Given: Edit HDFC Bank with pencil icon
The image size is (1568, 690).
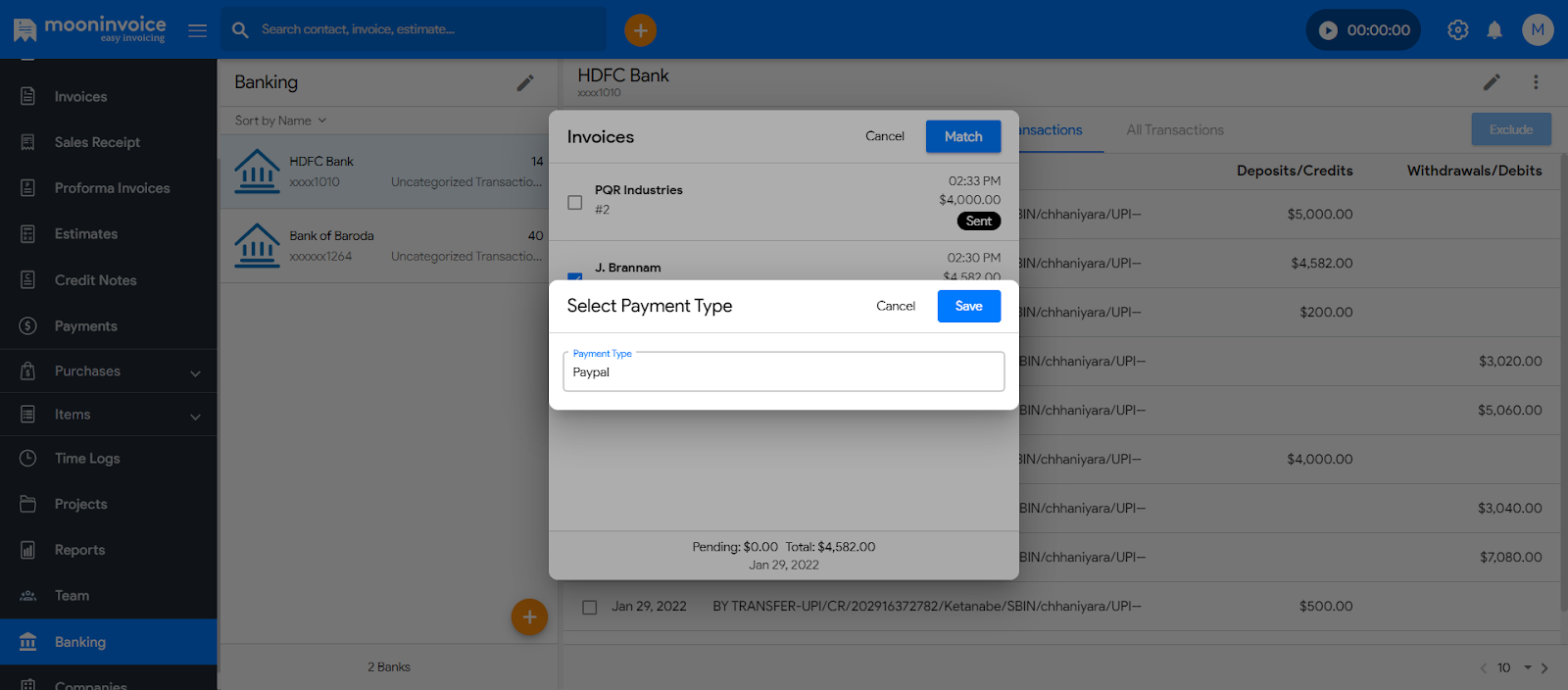Looking at the screenshot, I should pos(1492,82).
